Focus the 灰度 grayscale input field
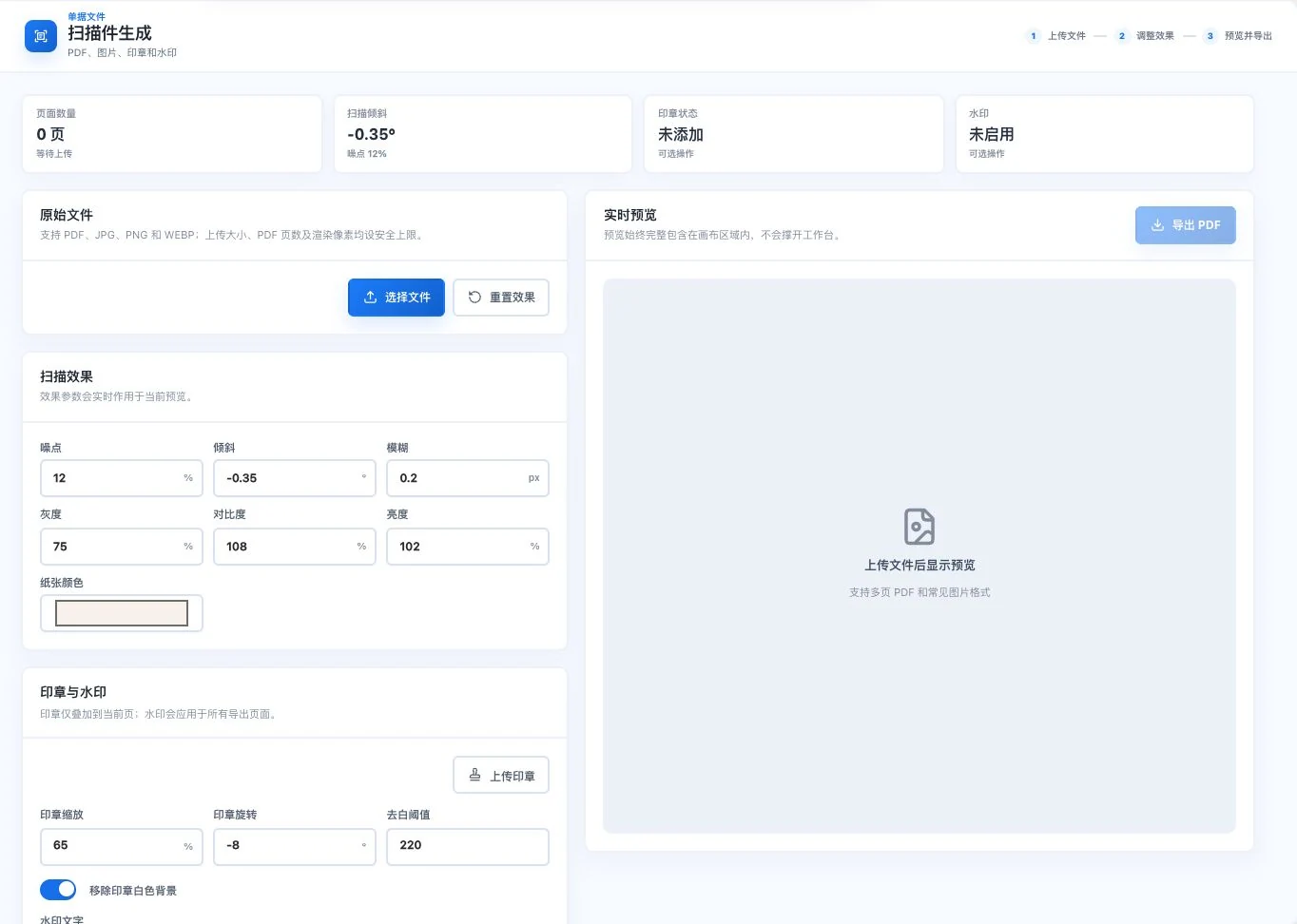This screenshot has width=1297, height=924. pos(122,547)
